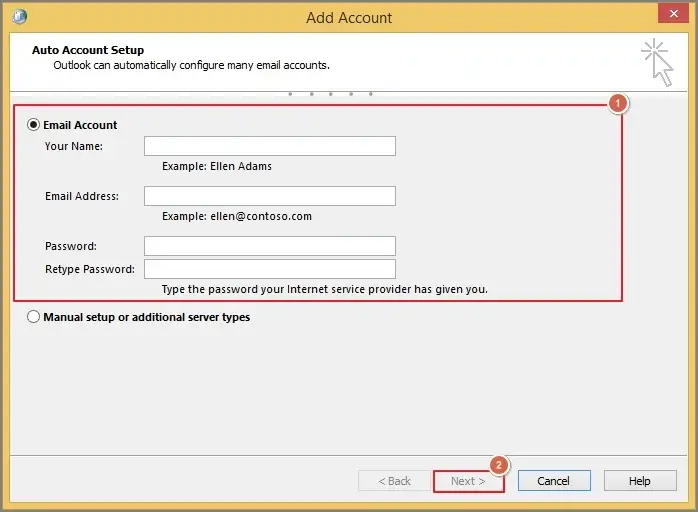Click the Auto Account Setup heading

[88, 50]
